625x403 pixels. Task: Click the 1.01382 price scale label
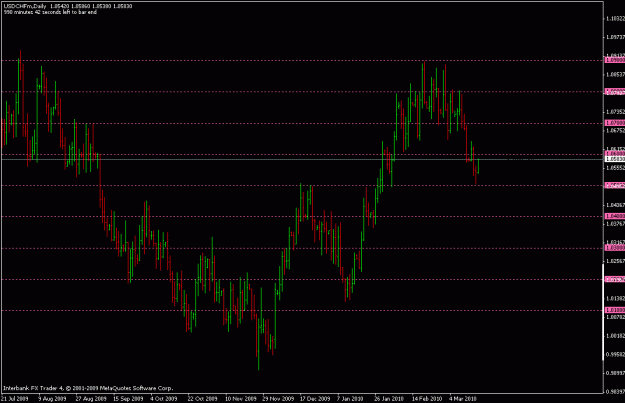coord(615,298)
